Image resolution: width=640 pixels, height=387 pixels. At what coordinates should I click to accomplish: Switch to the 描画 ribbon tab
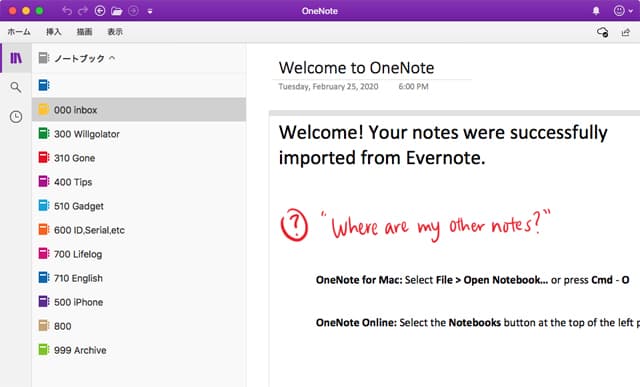[x=84, y=32]
